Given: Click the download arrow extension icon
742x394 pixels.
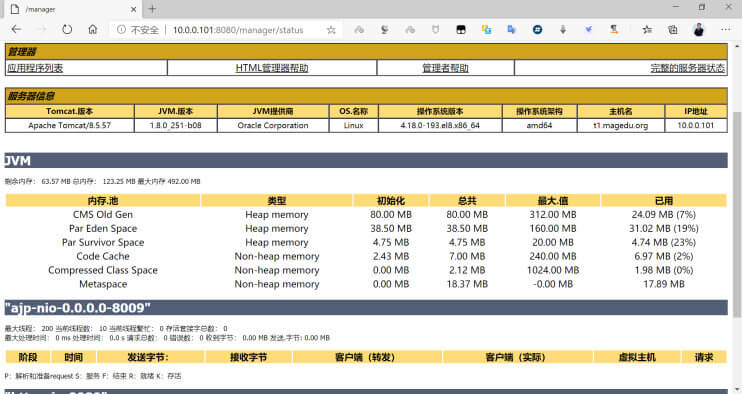Looking at the screenshot, I should [x=563, y=29].
